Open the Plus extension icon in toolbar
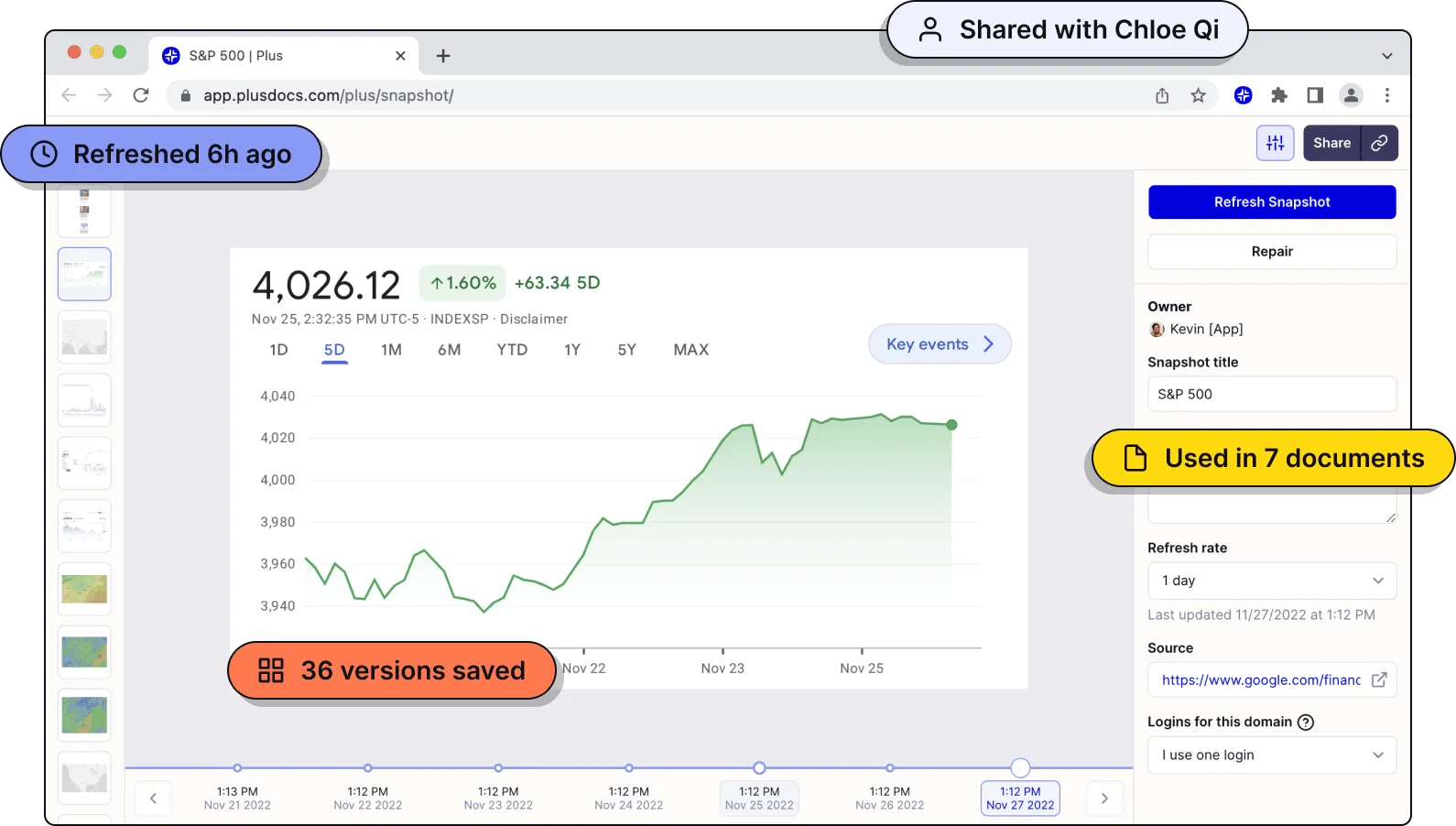This screenshot has height=826, width=1456. tap(1243, 95)
